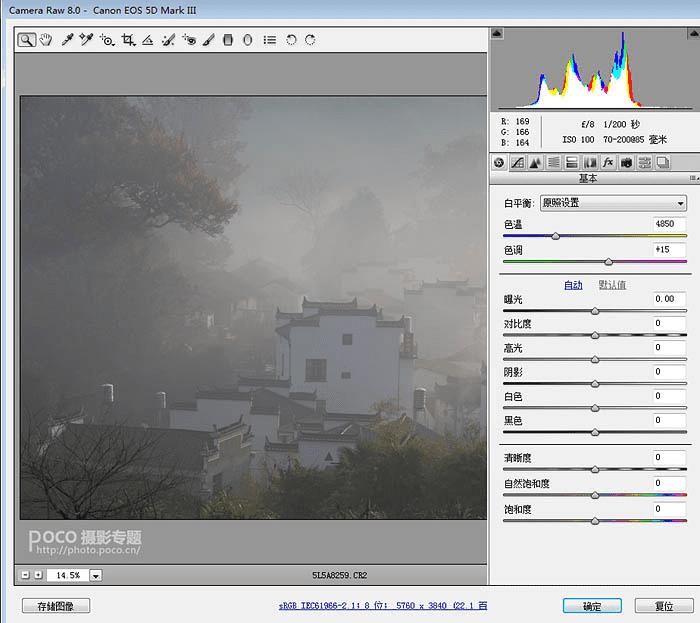The width and height of the screenshot is (700, 623).
Task: Select the Spot Removal tool
Action: pyautogui.click(x=168, y=40)
